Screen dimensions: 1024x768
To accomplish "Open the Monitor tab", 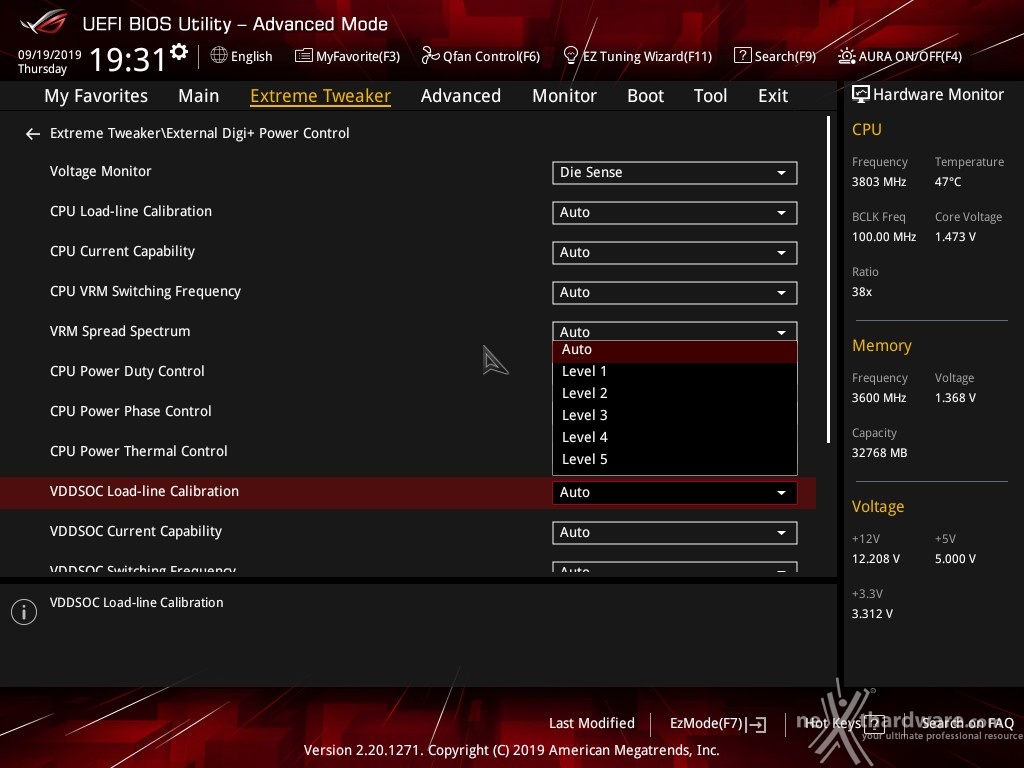I will (564, 96).
